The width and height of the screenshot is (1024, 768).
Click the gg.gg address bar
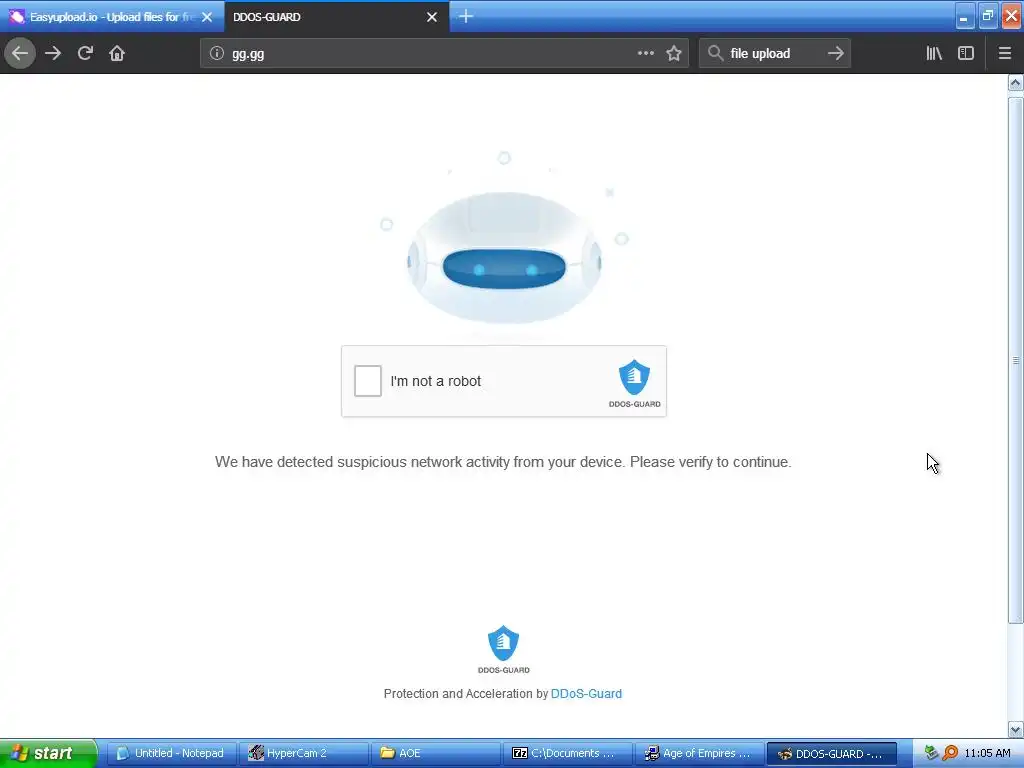[444, 53]
